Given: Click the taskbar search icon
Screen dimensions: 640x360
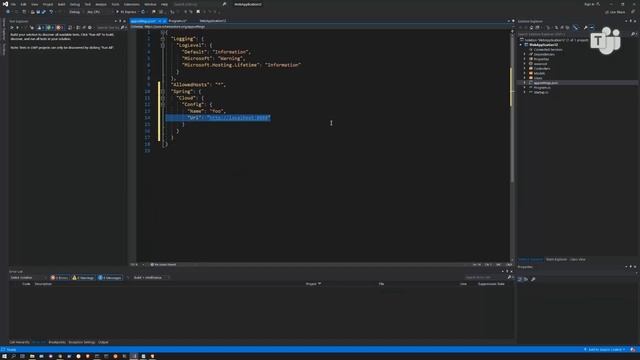Looking at the screenshot, I should click(x=13, y=356).
